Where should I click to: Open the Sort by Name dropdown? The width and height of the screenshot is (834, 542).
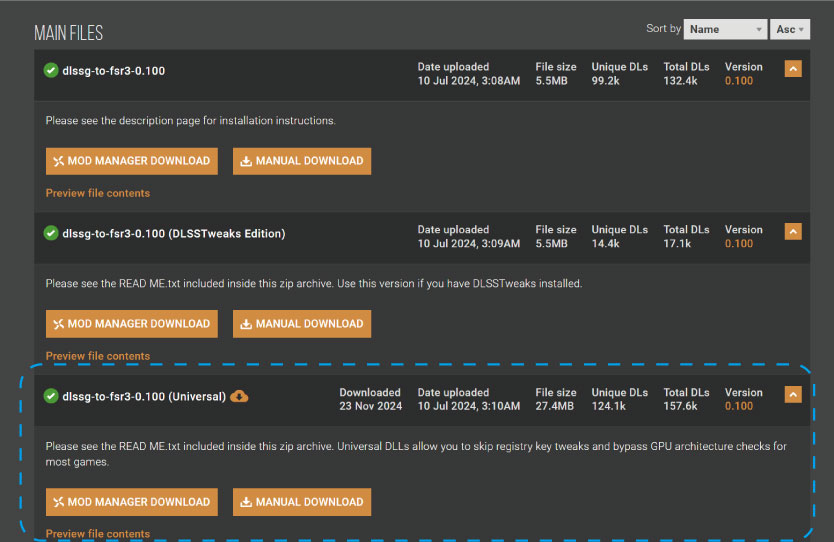tap(726, 29)
